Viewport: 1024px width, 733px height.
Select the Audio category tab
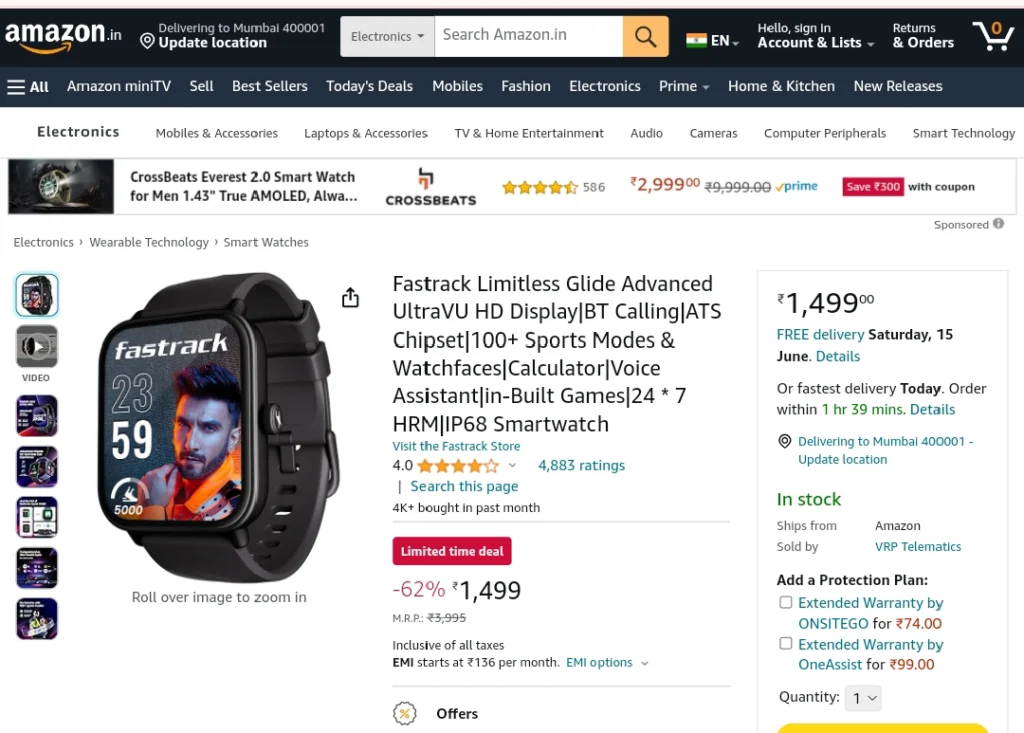(646, 133)
